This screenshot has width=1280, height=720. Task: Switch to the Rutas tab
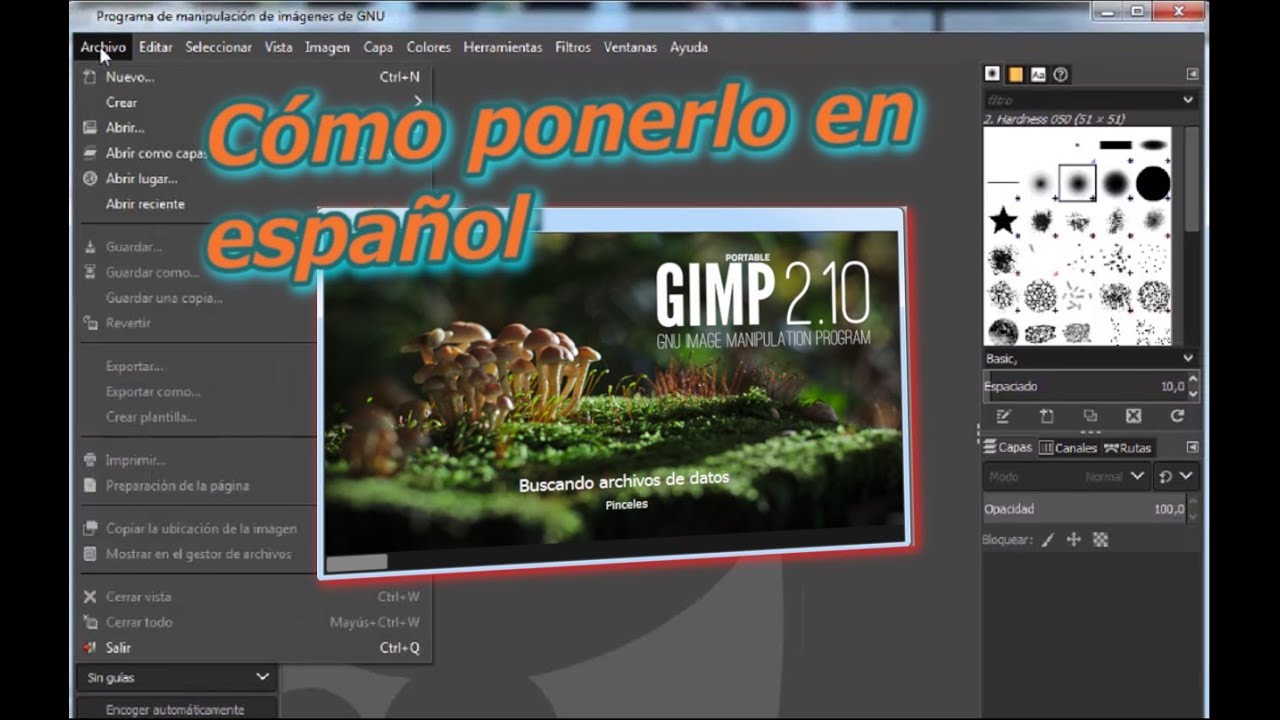coord(1127,448)
